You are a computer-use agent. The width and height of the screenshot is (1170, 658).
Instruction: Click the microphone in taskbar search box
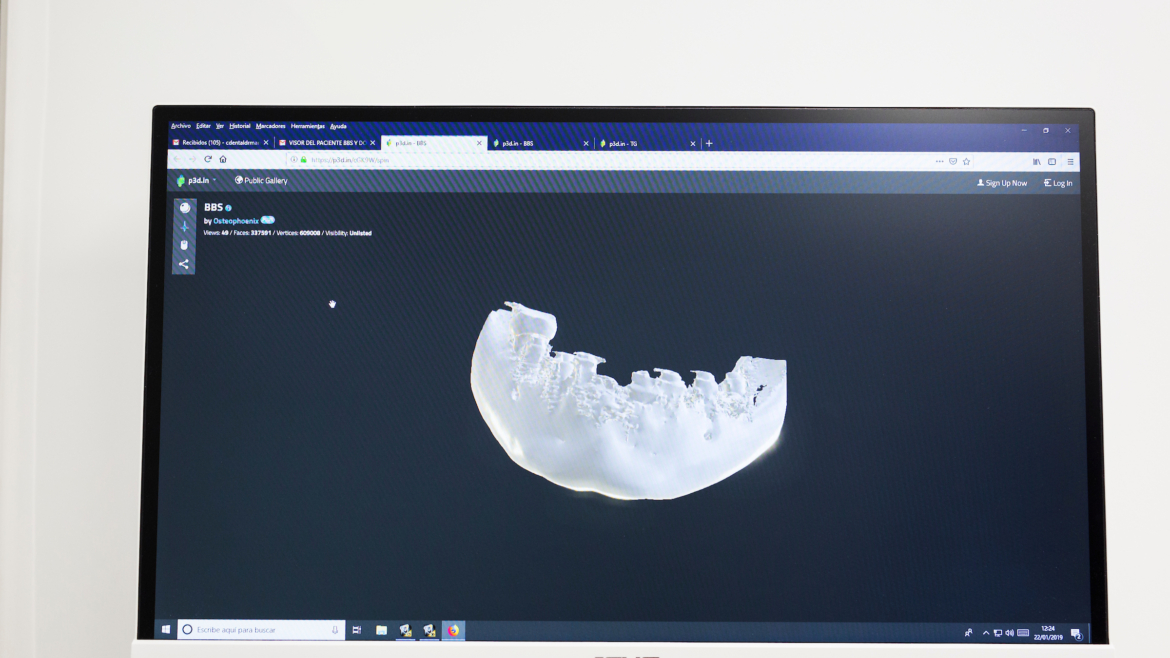coord(335,630)
